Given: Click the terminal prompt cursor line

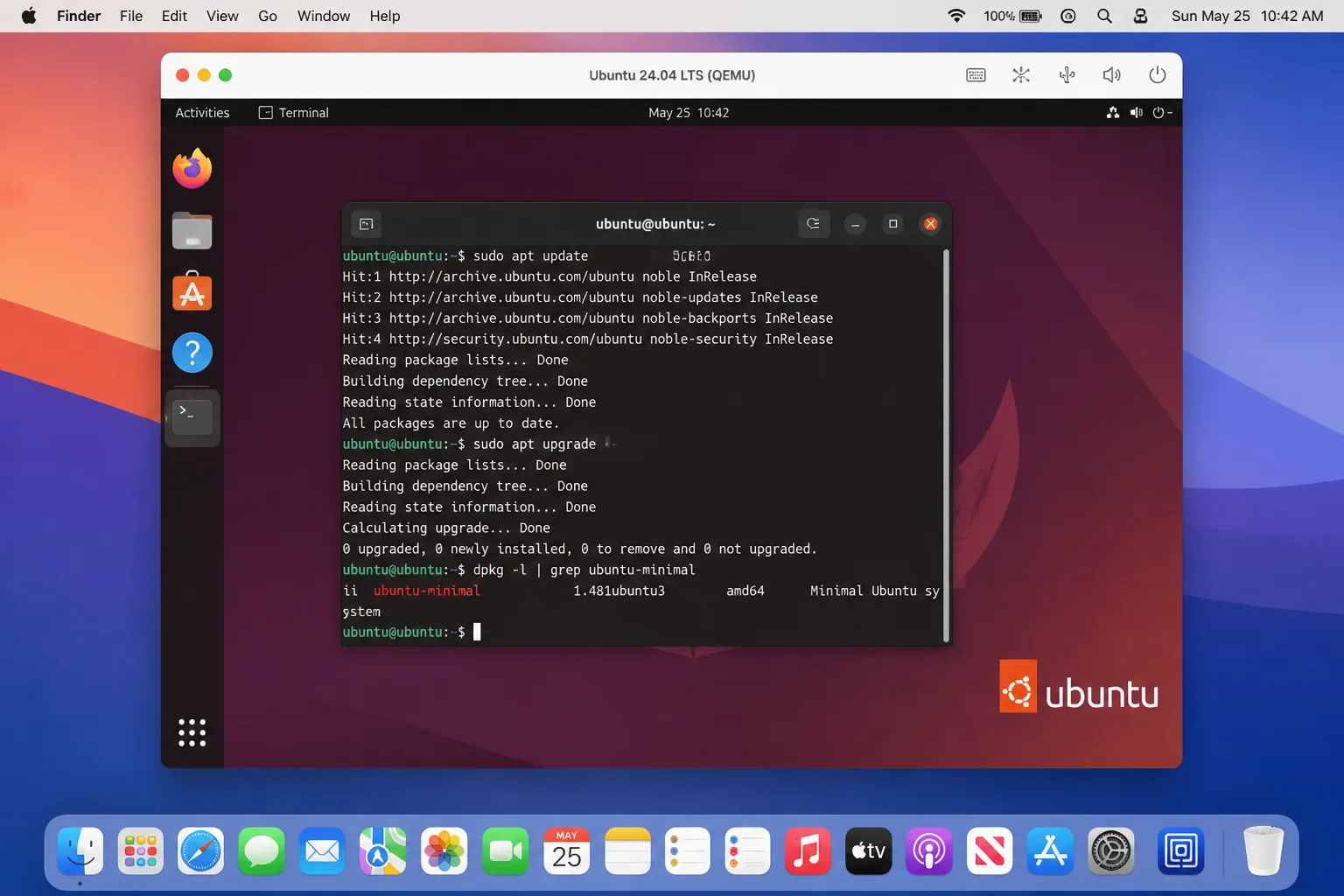Looking at the screenshot, I should (411, 632).
